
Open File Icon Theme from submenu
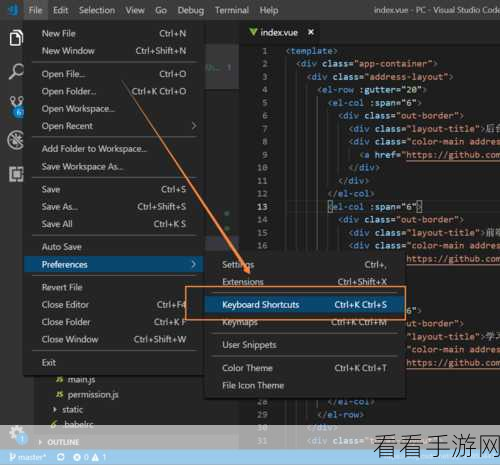(x=305, y=386)
